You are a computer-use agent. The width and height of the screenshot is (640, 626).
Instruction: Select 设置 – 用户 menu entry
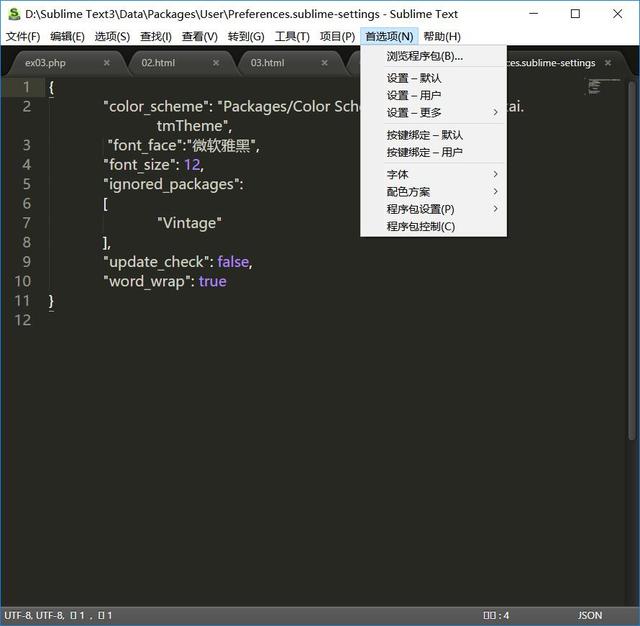433,95
